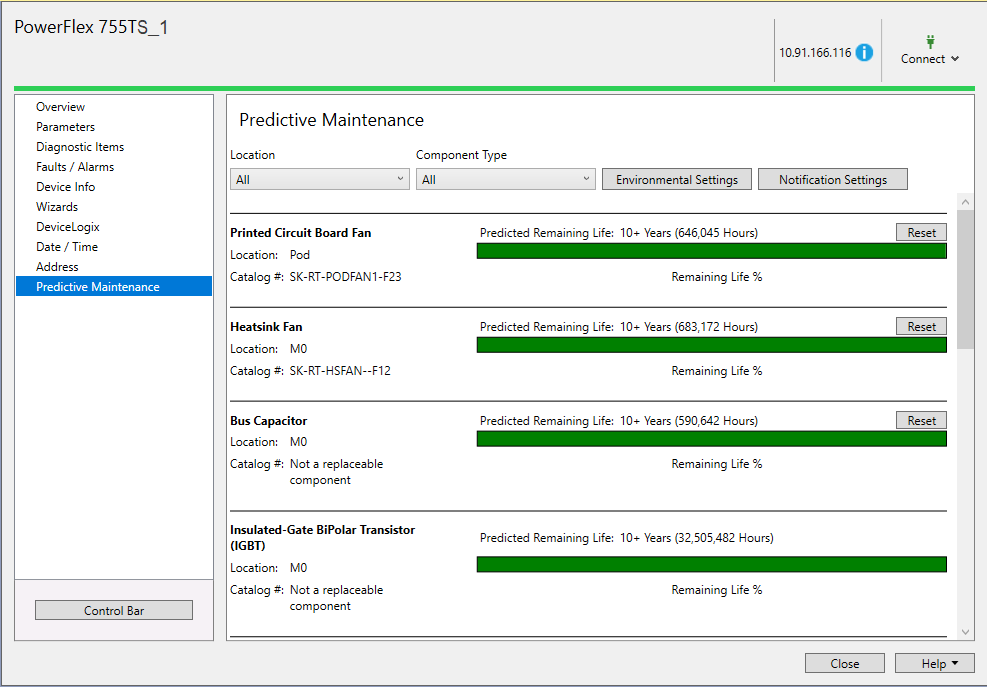Click the green plug Connect icon
987x687 pixels.
(930, 42)
